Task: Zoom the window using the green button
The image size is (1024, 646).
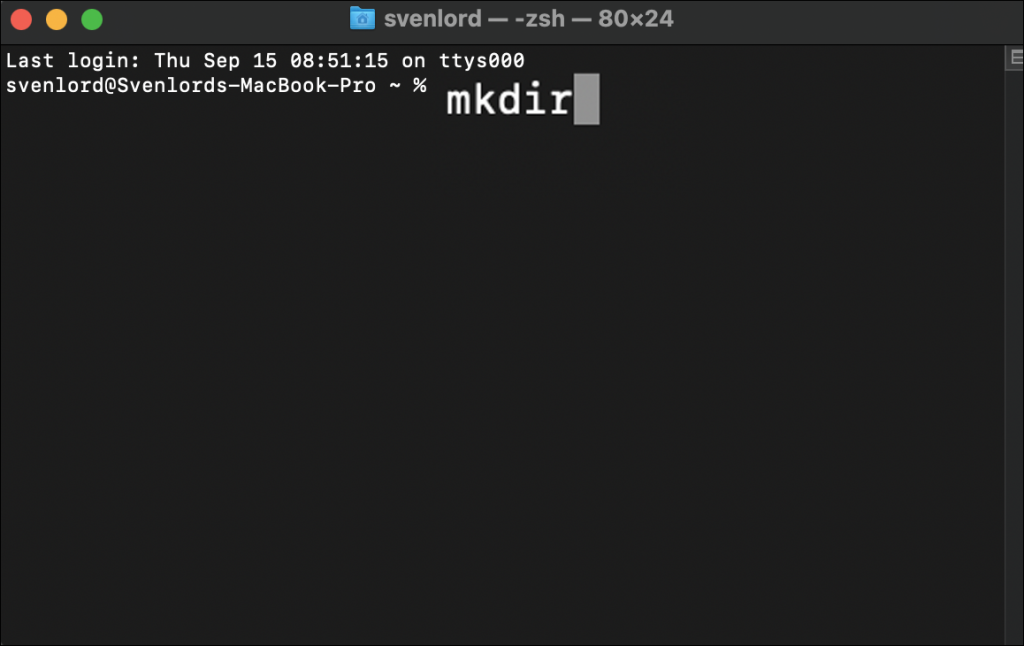Action: 92,20
